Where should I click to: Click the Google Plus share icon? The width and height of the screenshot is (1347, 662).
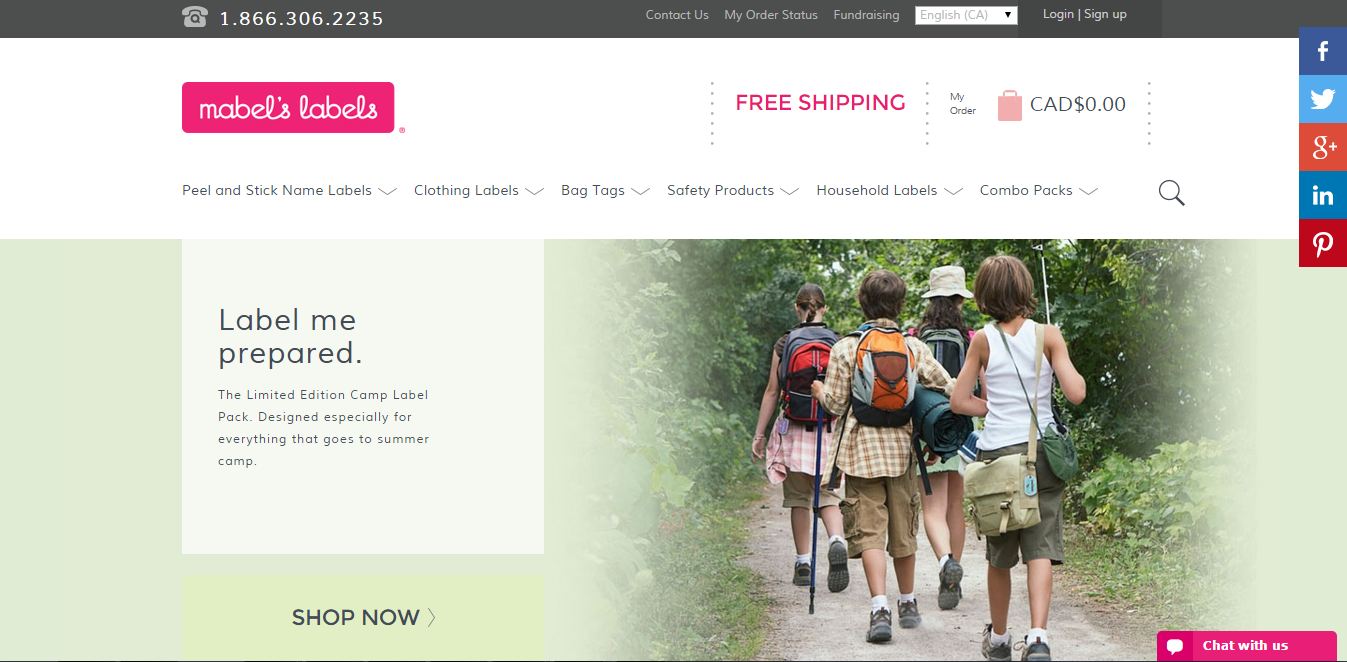[x=1323, y=147]
